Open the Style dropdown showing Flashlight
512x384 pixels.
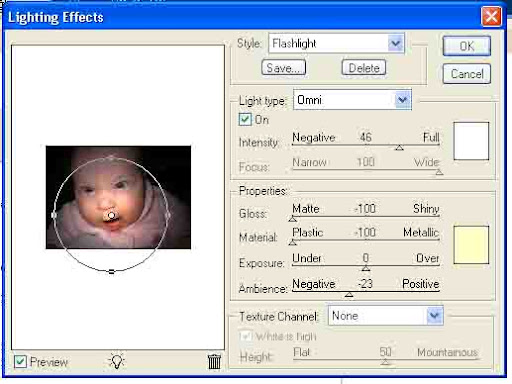tap(336, 43)
